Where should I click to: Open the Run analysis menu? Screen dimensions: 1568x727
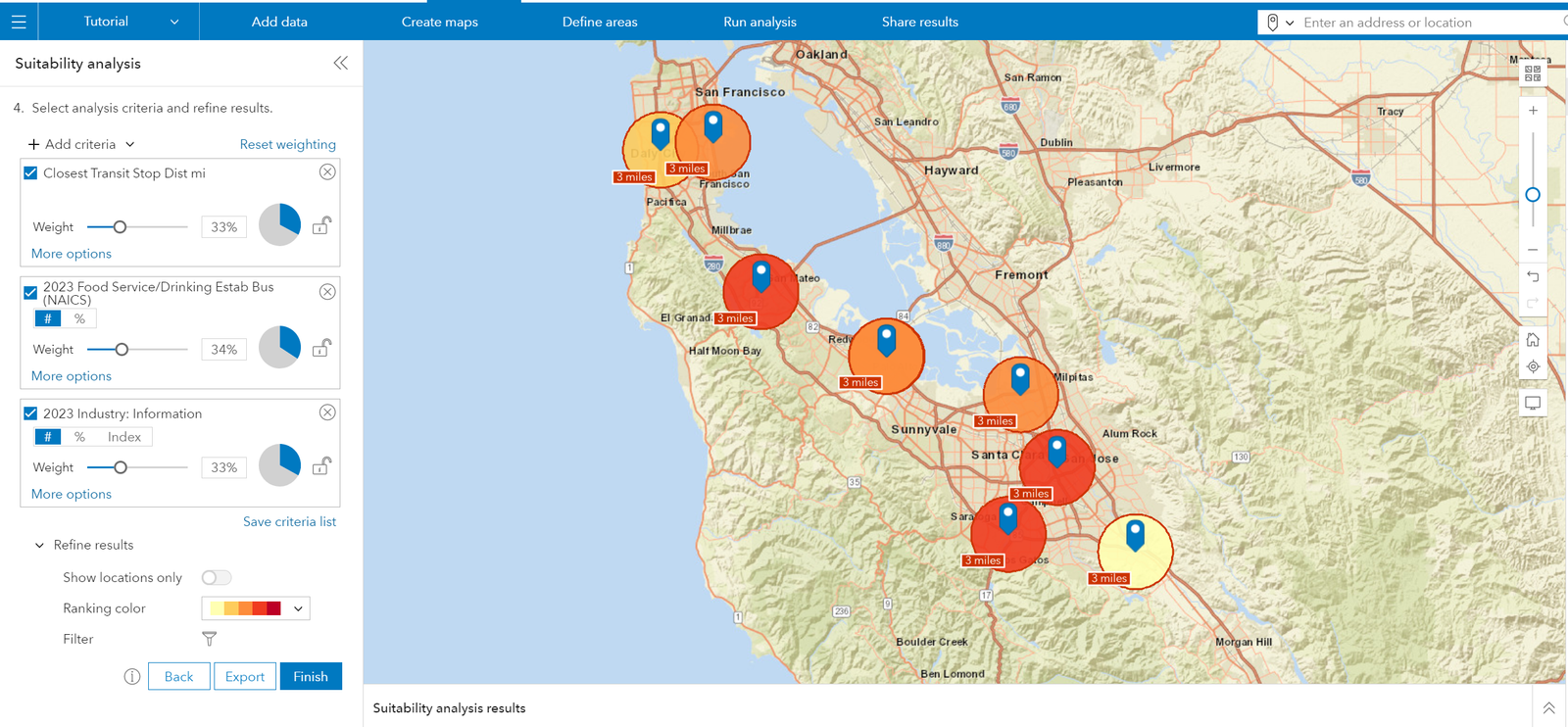click(759, 22)
